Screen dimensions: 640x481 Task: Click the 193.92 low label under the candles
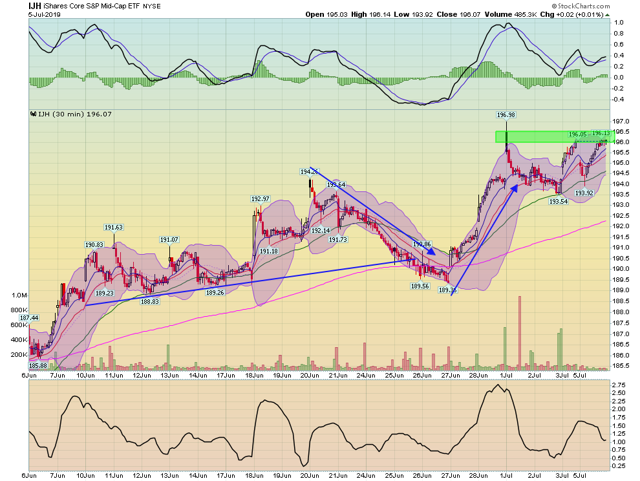(583, 193)
